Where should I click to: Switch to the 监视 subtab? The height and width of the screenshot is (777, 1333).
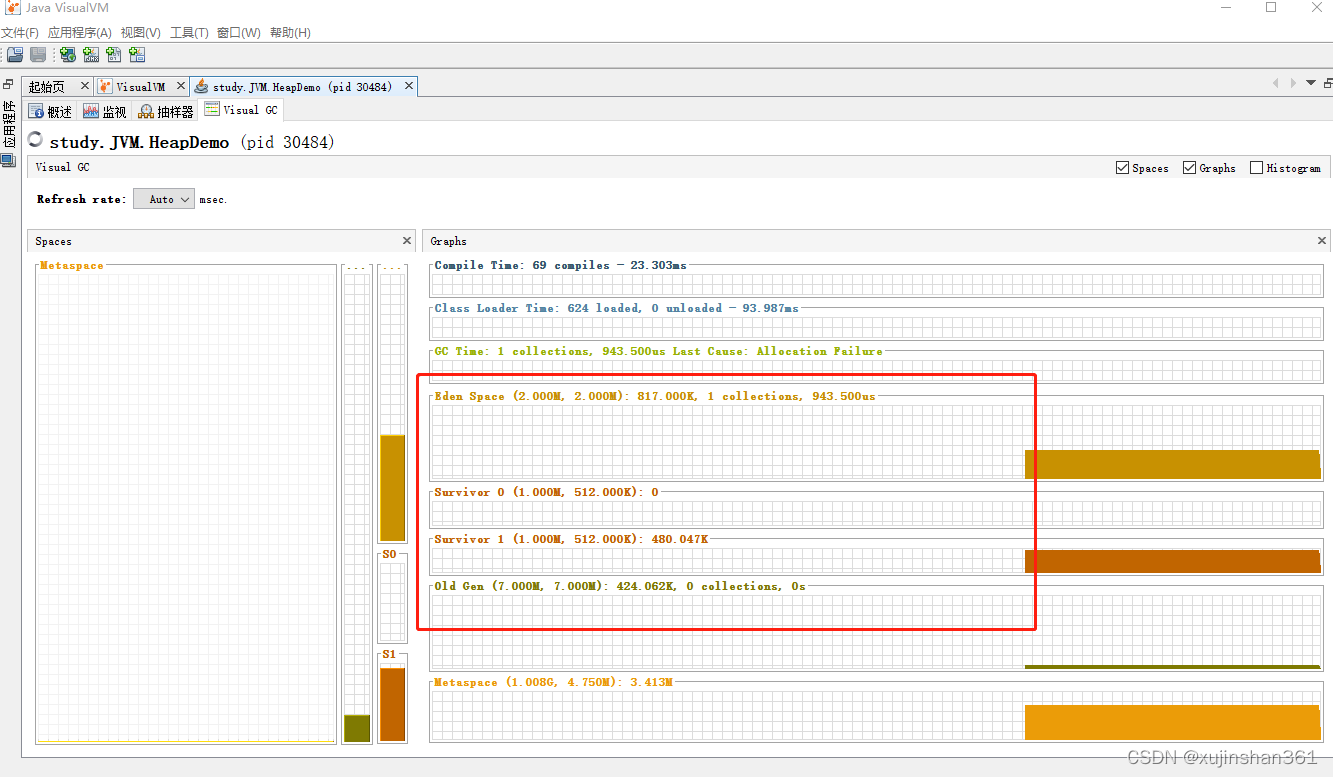tap(105, 111)
